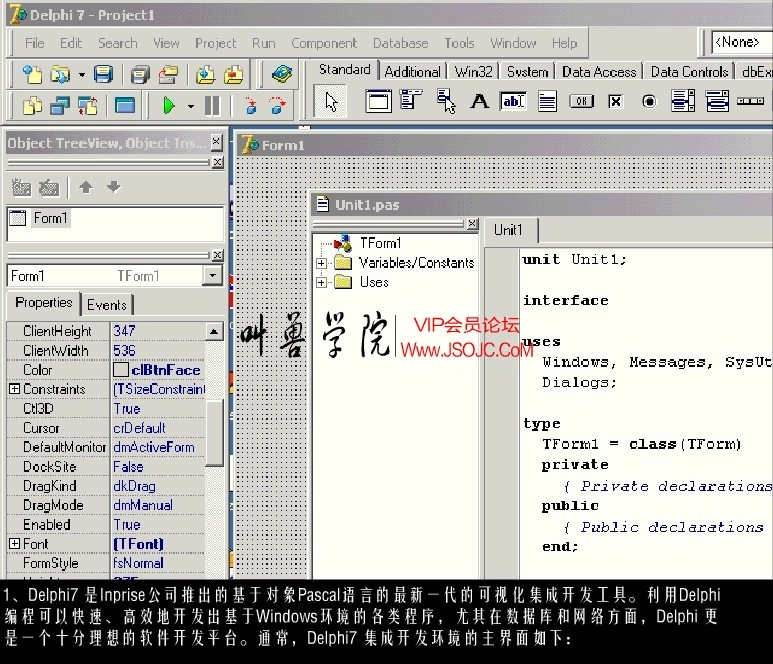
Task: Click the Help contents book icon
Action: click(282, 74)
